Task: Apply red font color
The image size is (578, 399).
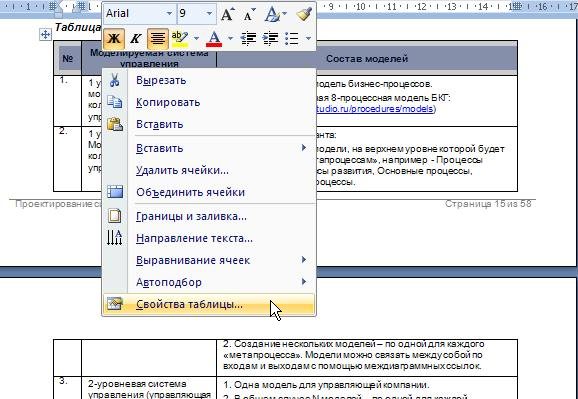Action: (x=215, y=38)
